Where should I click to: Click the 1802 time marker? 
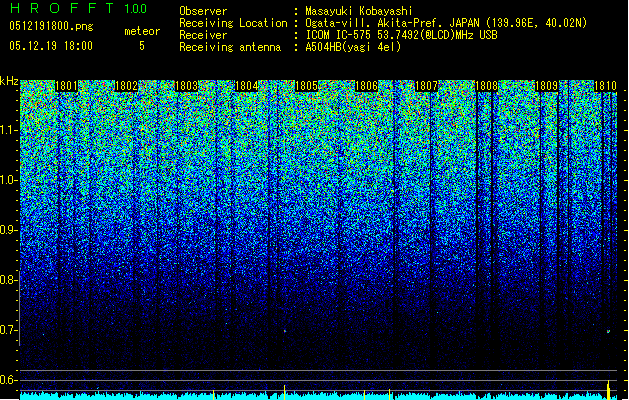point(126,86)
